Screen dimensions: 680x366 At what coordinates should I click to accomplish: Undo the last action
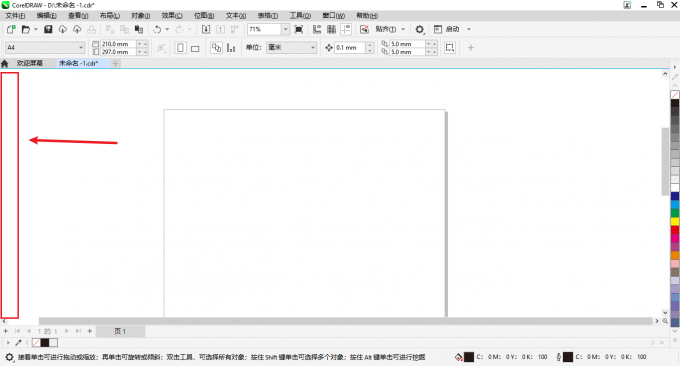pos(157,29)
